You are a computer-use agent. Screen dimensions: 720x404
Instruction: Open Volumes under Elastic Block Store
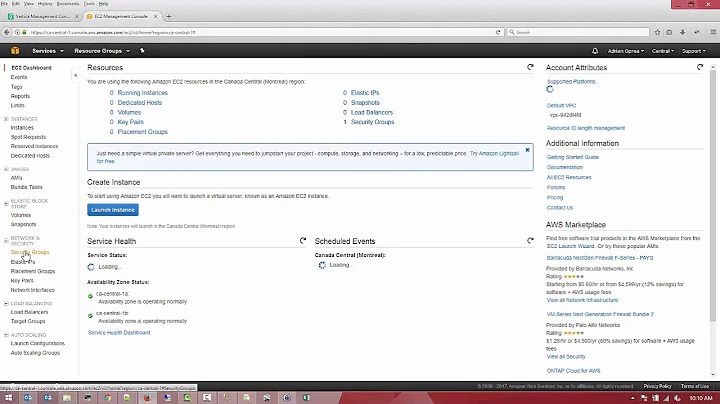point(21,215)
